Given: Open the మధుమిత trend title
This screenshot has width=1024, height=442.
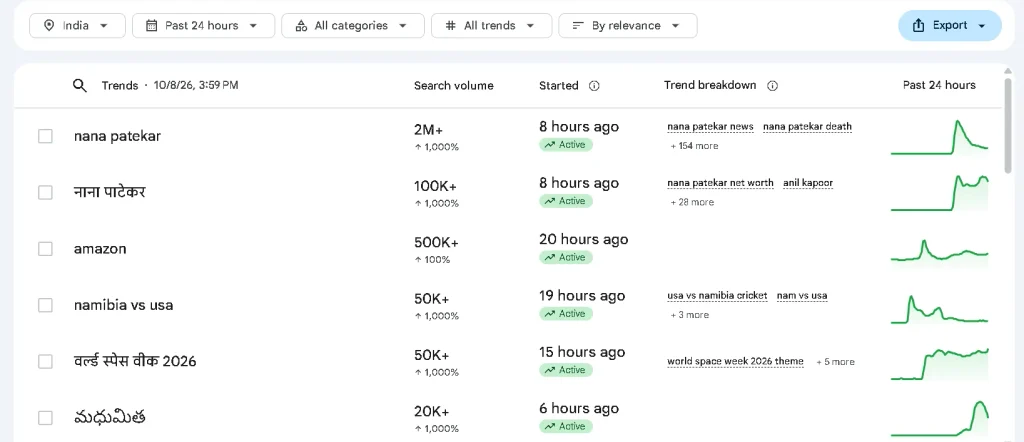Looking at the screenshot, I should click(110, 417).
